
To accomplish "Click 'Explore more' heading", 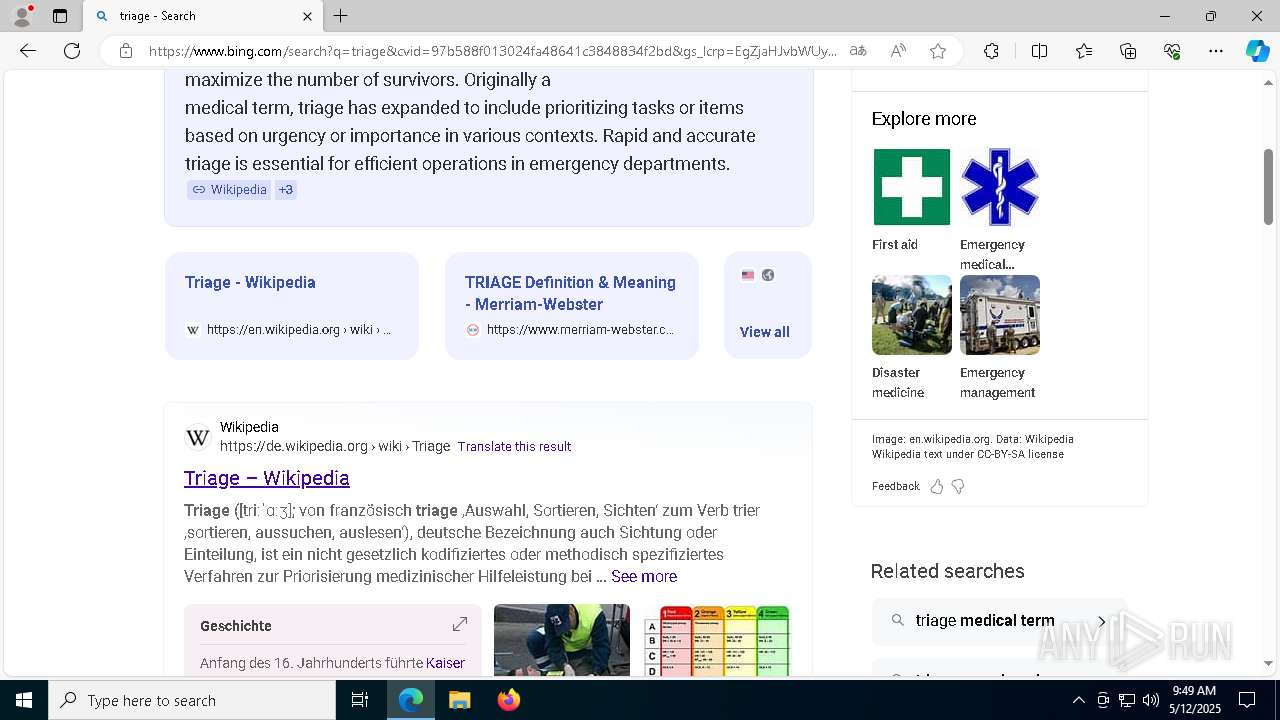I will coord(924,119).
